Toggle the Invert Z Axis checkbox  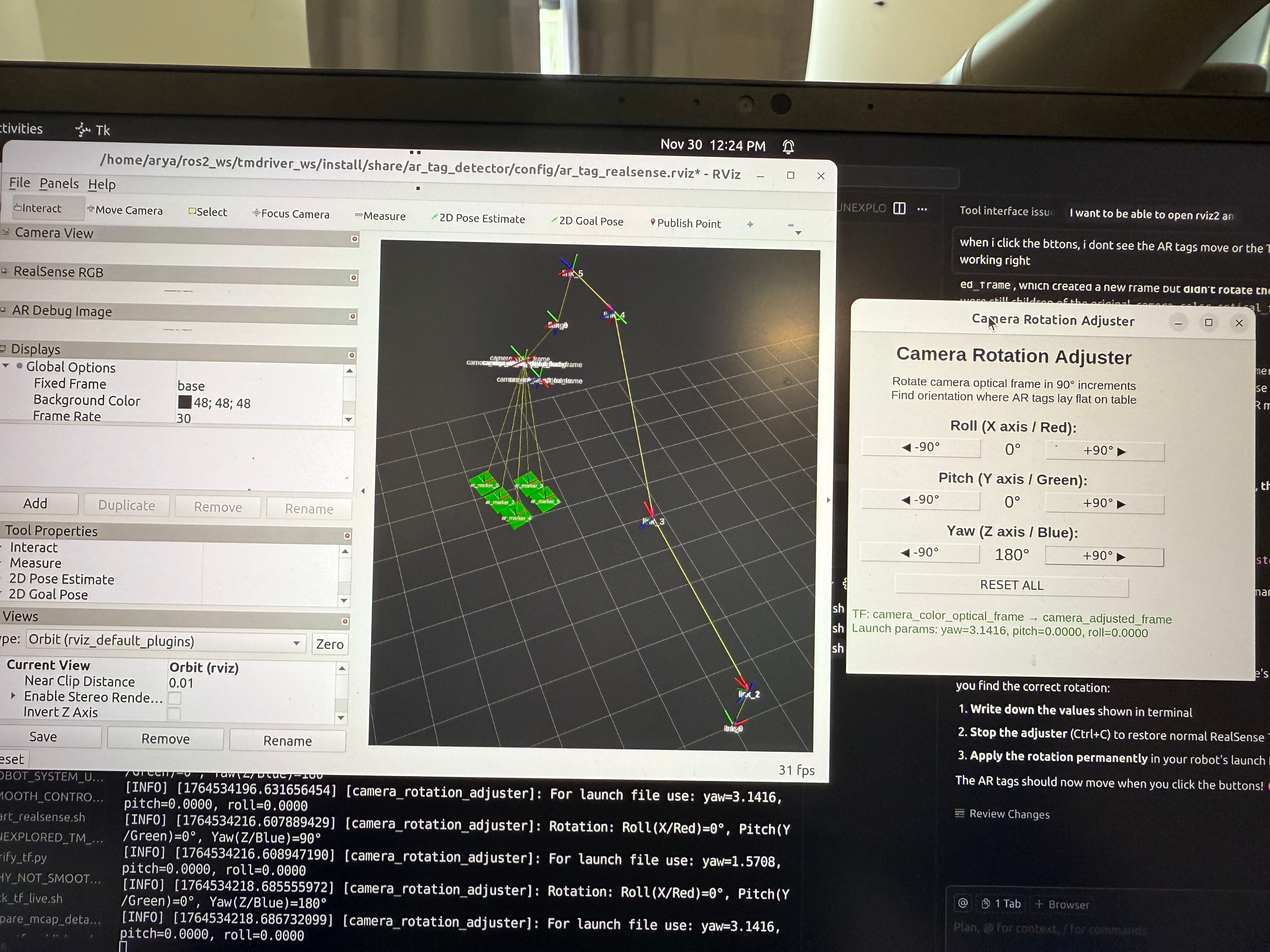[x=174, y=714]
